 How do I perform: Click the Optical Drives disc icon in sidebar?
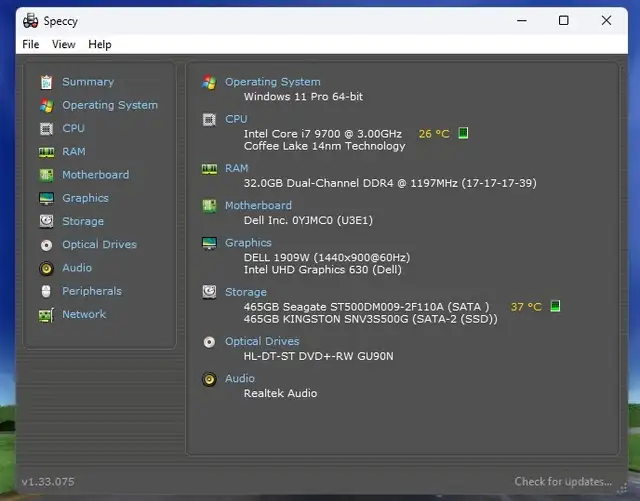[46, 245]
